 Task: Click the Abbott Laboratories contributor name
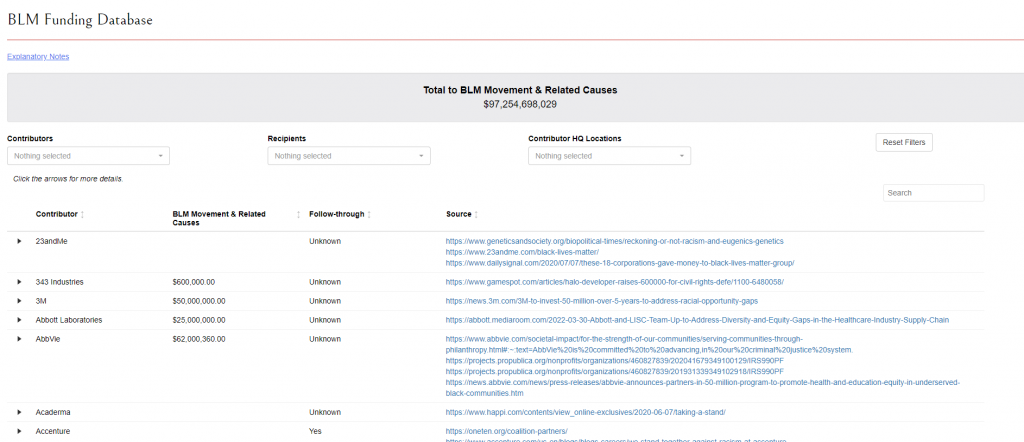click(69, 320)
